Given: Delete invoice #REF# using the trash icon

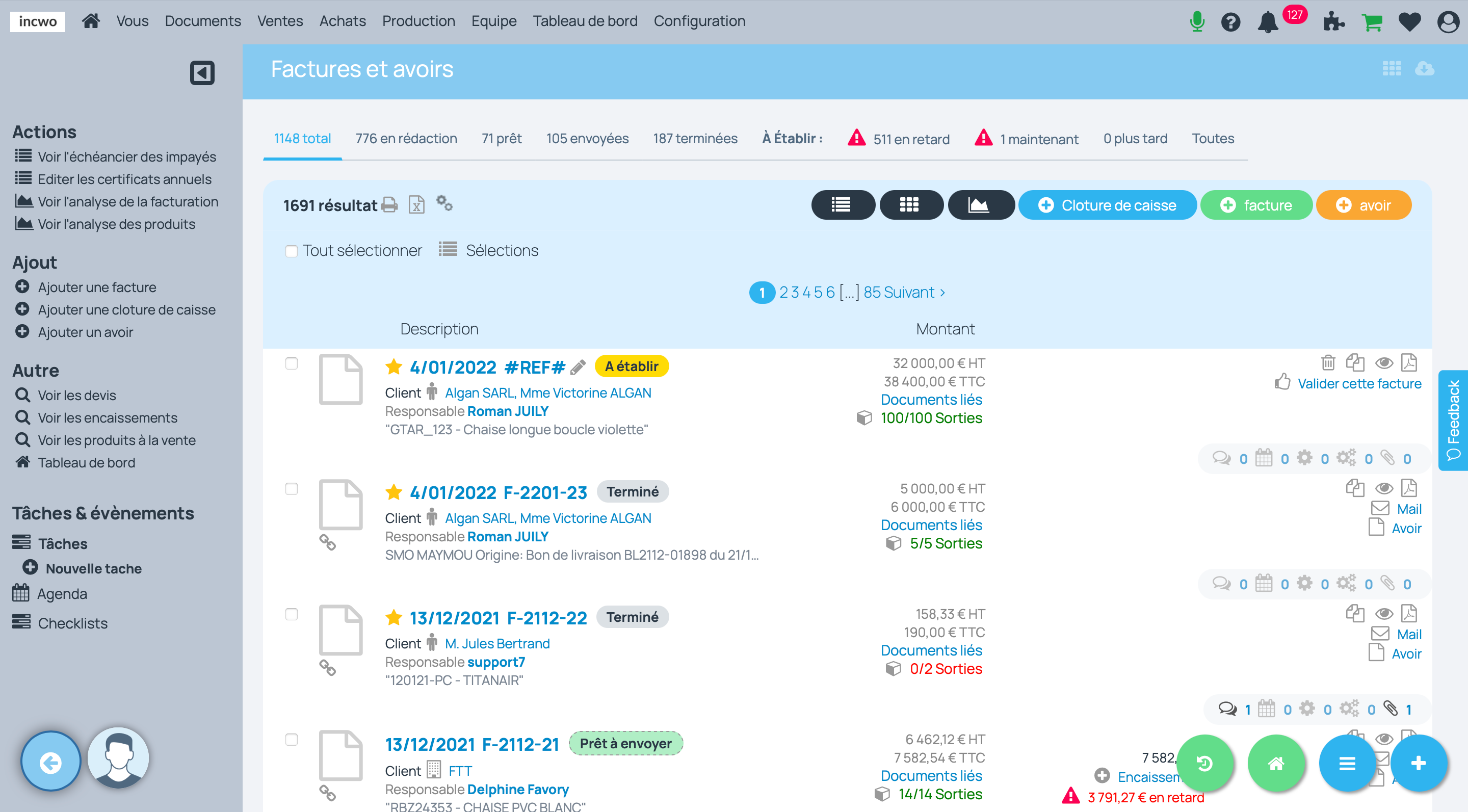Looking at the screenshot, I should tap(1328, 362).
